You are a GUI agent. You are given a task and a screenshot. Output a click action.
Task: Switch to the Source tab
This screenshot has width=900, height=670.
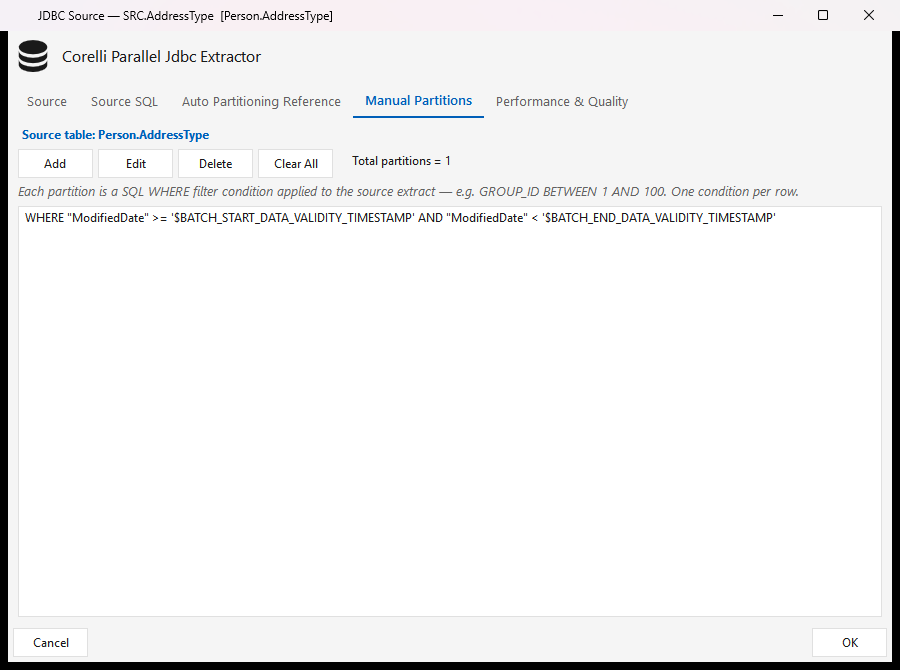pyautogui.click(x=46, y=102)
